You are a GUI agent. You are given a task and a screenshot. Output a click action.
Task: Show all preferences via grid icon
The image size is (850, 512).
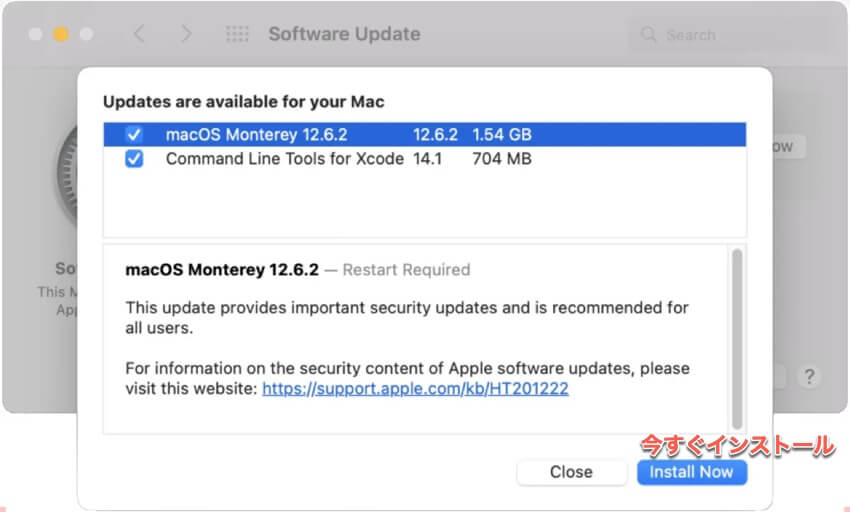click(237, 34)
